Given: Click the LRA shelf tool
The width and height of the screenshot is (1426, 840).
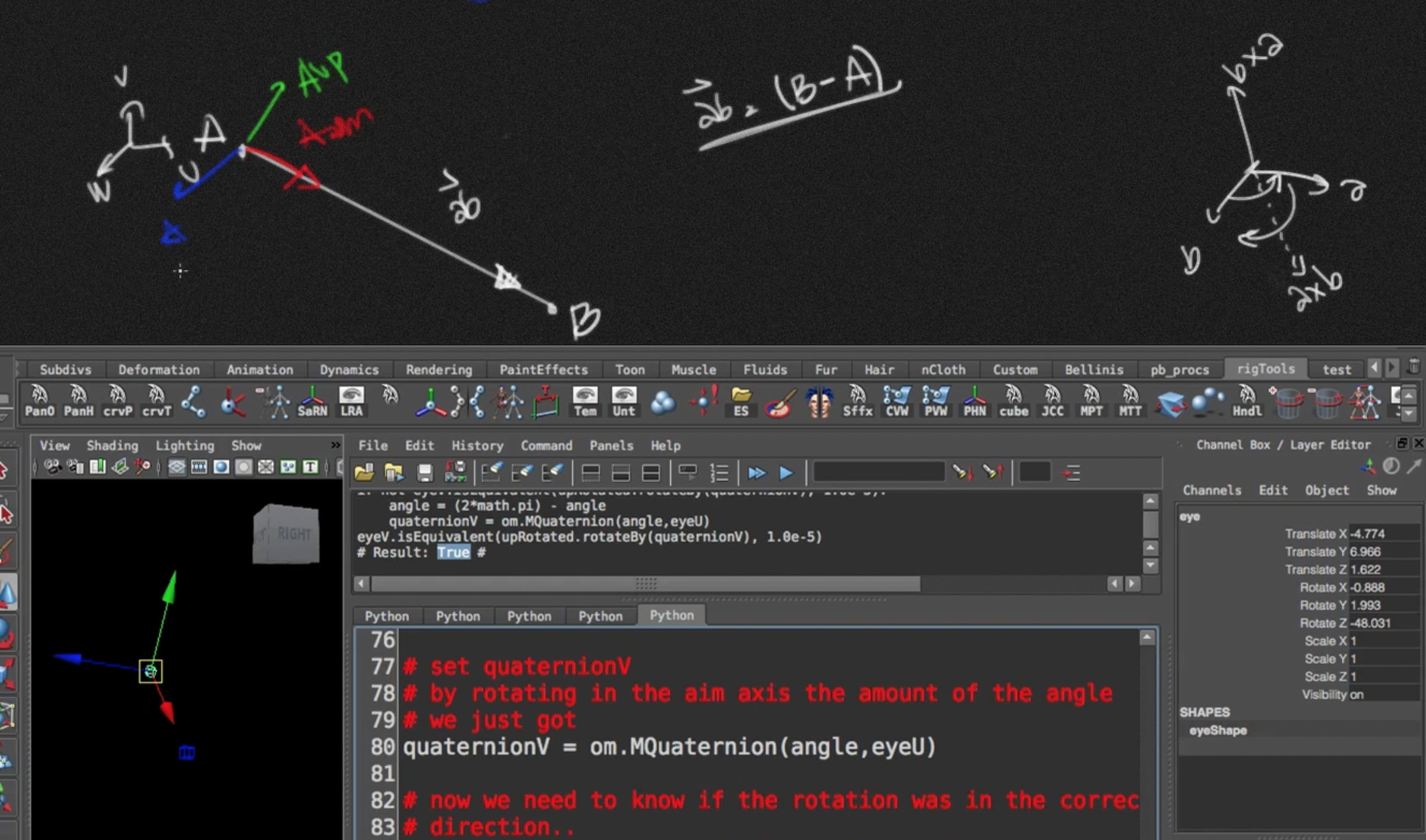Looking at the screenshot, I should 351,402.
